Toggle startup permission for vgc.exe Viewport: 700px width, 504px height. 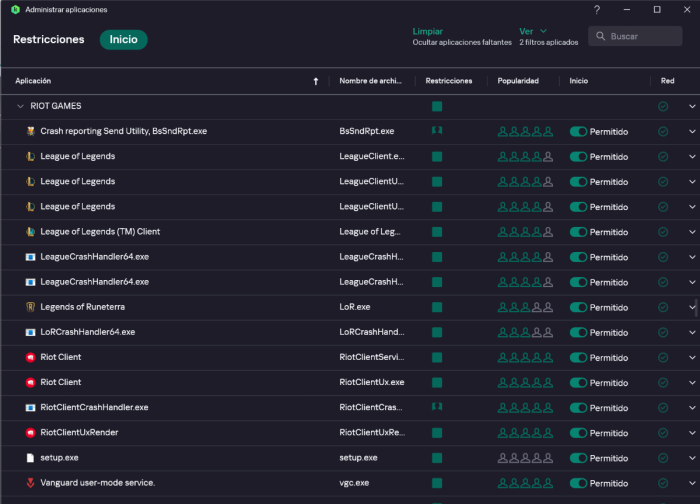tap(579, 482)
